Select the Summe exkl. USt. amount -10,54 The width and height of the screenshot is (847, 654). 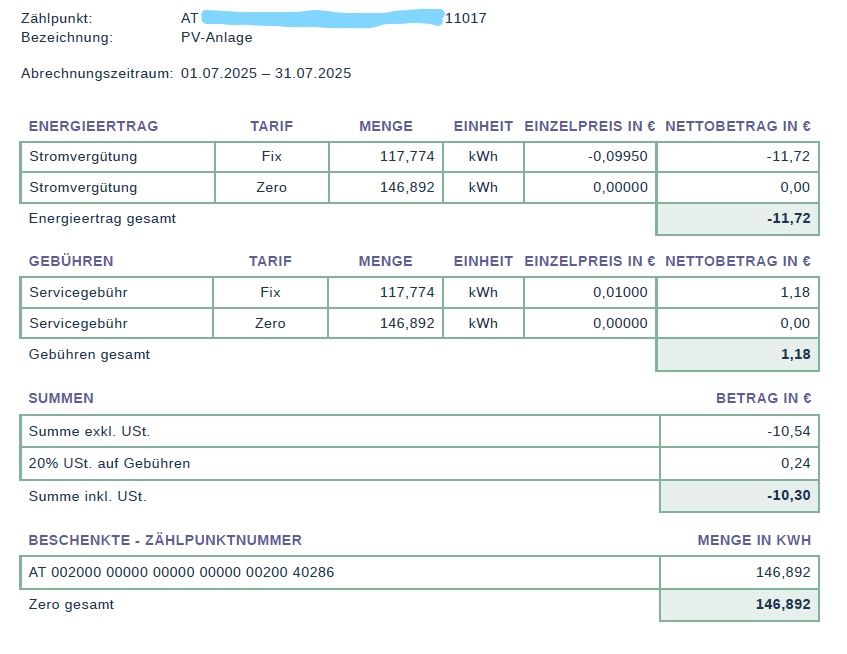pos(788,431)
